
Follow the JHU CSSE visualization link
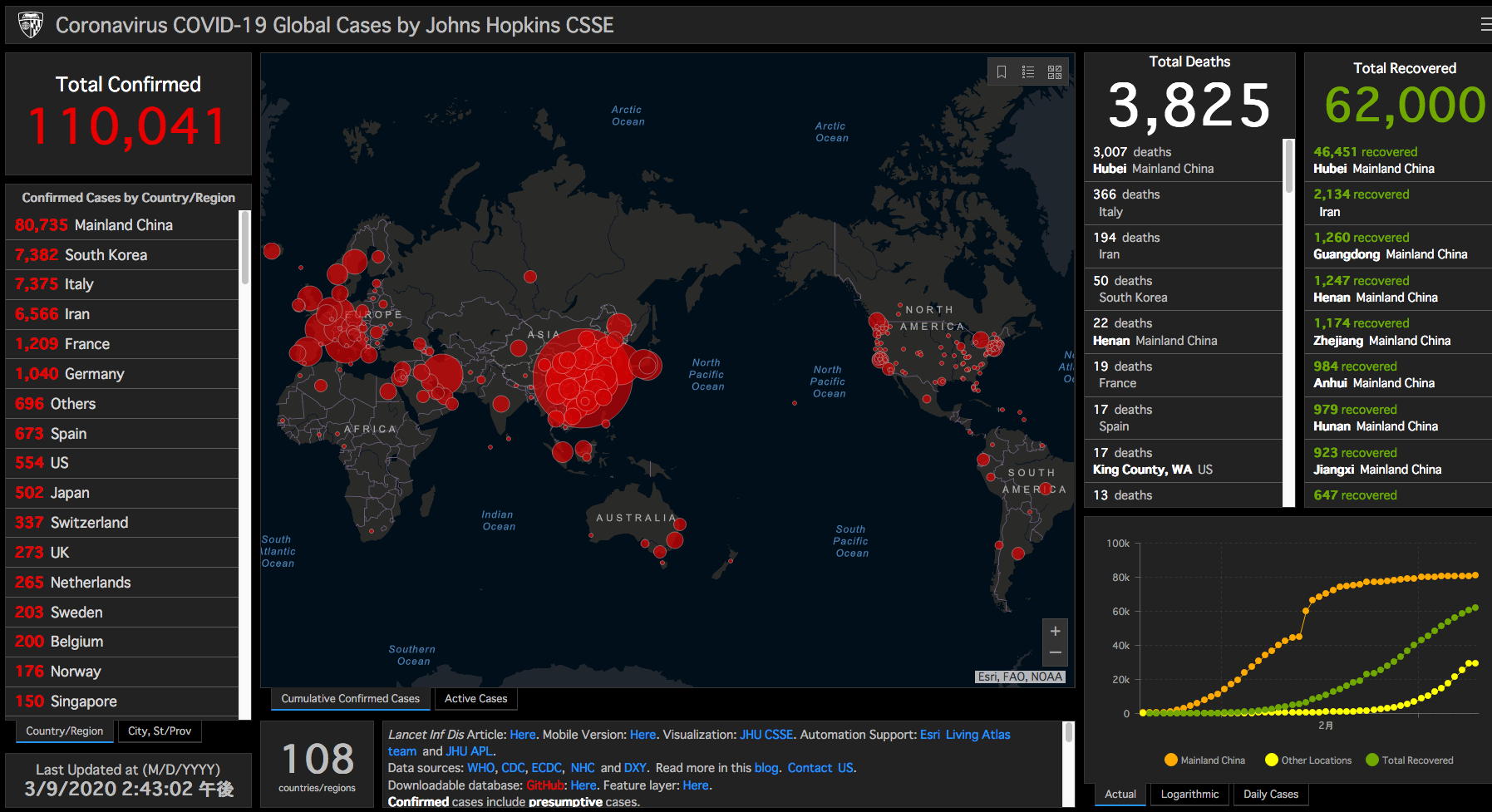766,735
